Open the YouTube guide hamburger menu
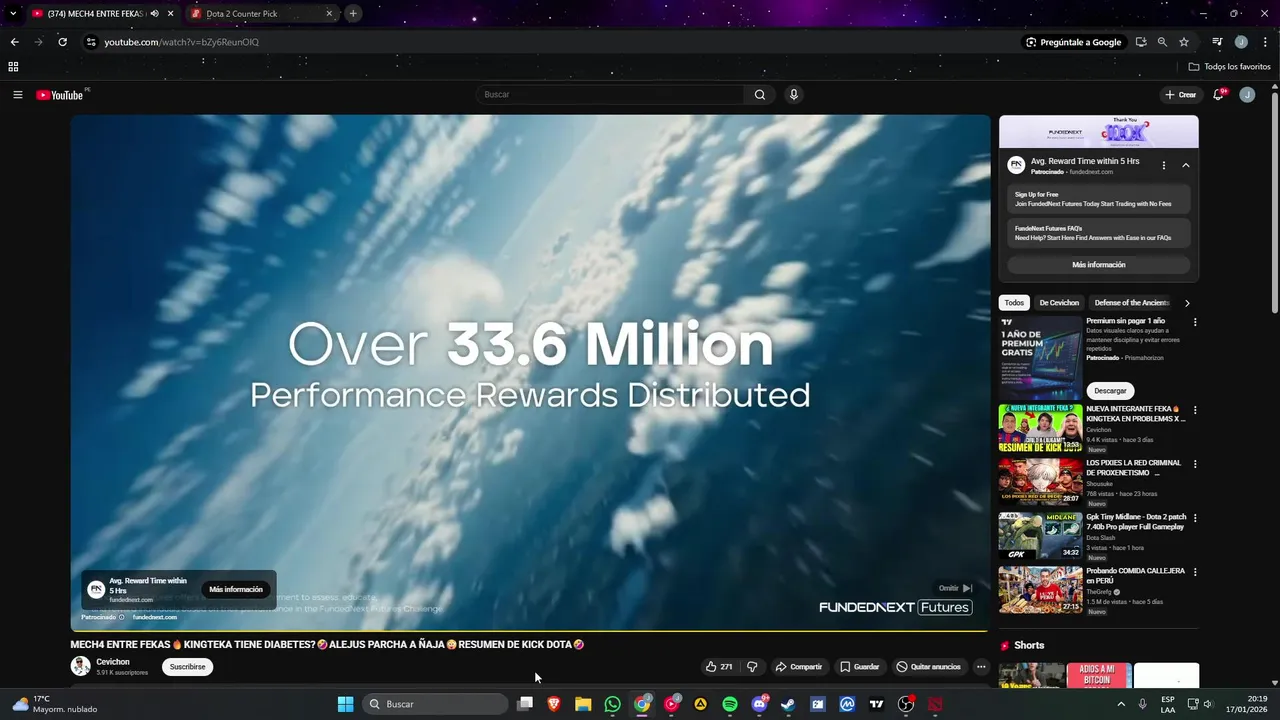Viewport: 1280px width, 720px height. 18,95
